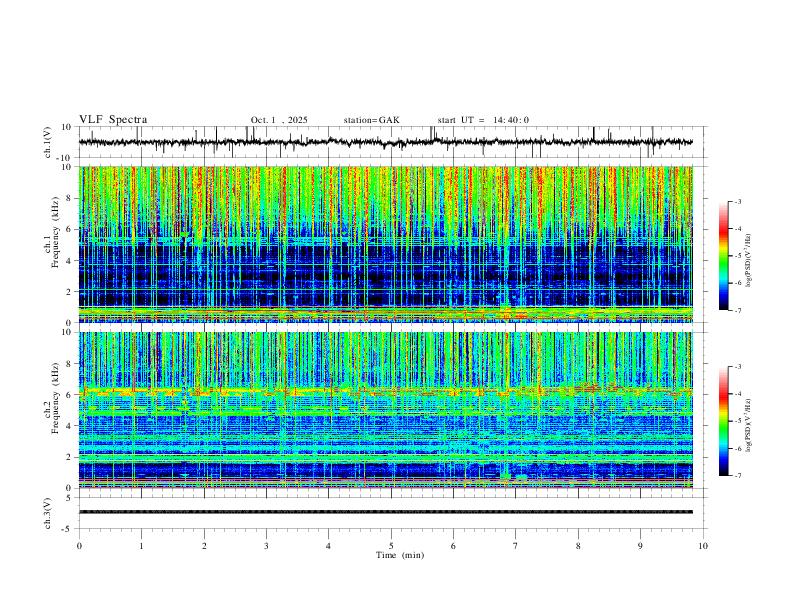This screenshot has height=612, width=792.
Task: Click the ch.1 voltage waveform trace panel
Action: coord(392,142)
